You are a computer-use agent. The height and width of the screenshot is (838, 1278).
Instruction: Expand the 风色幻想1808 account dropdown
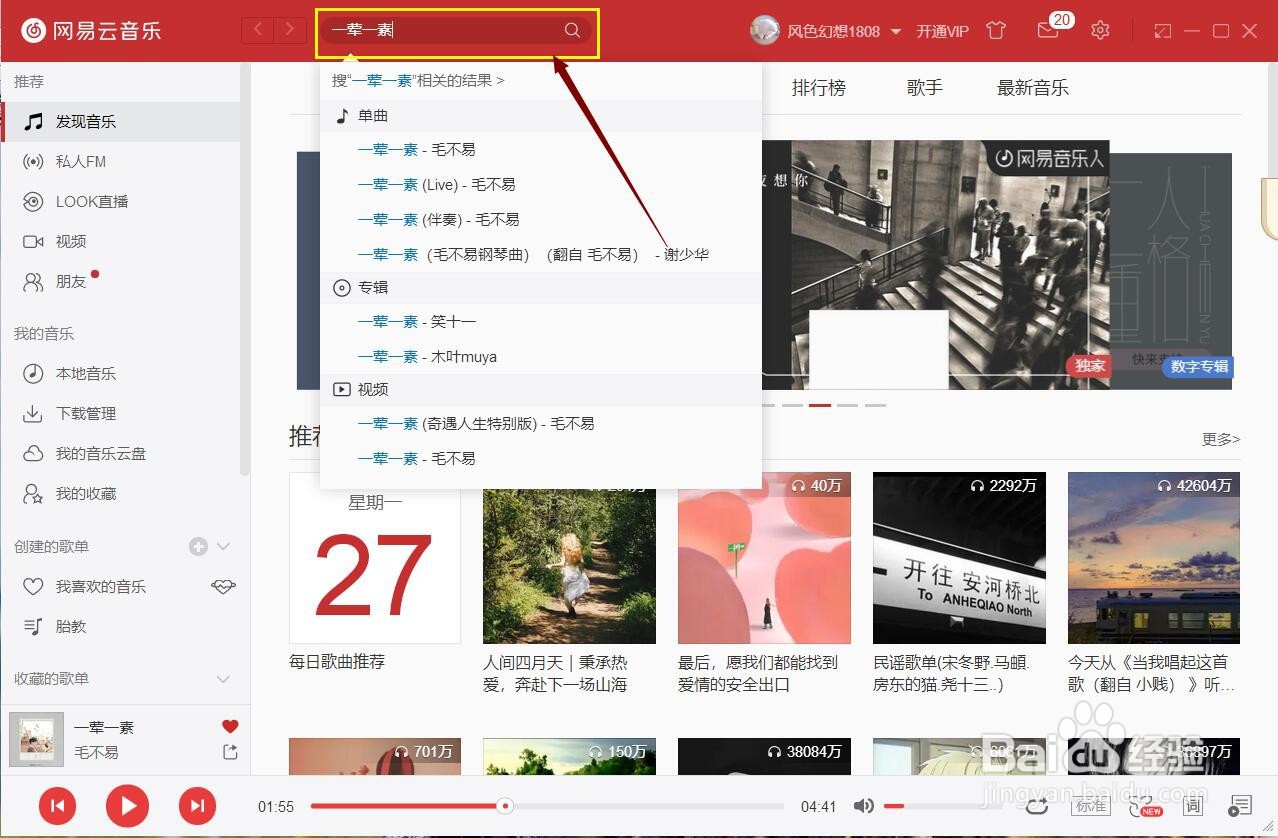click(x=896, y=31)
